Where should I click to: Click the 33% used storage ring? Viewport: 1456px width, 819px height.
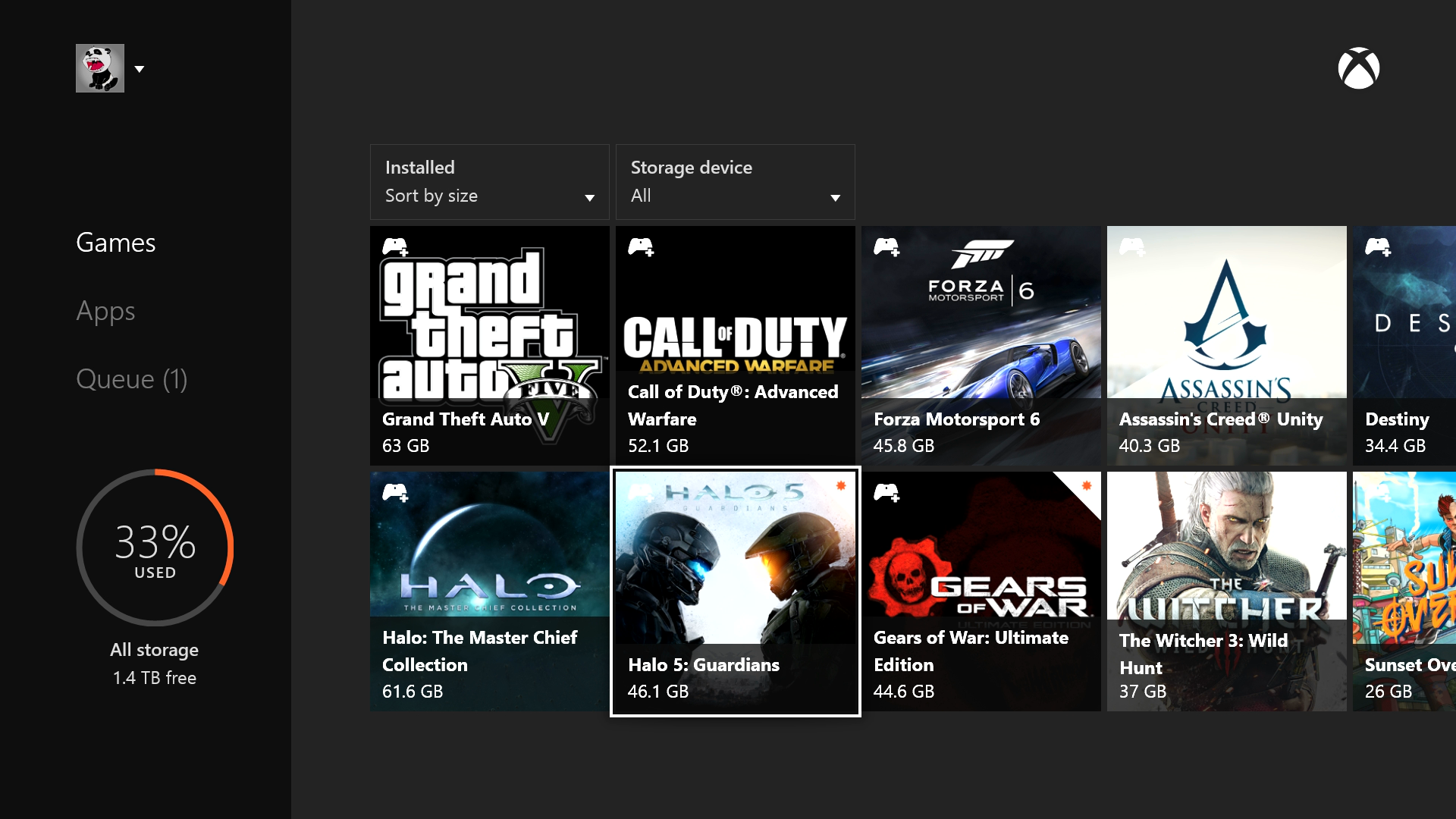[x=155, y=548]
